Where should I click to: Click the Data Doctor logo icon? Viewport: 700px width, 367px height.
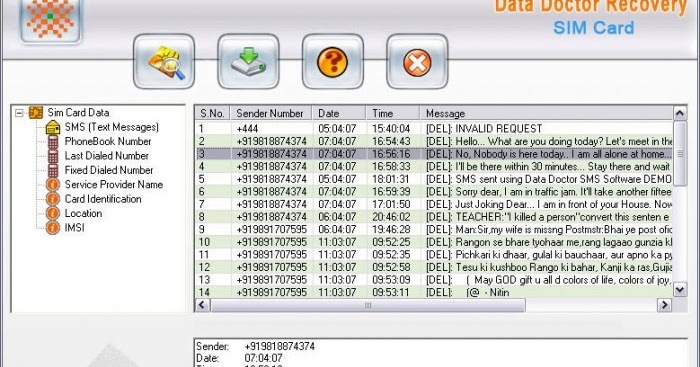(x=50, y=20)
